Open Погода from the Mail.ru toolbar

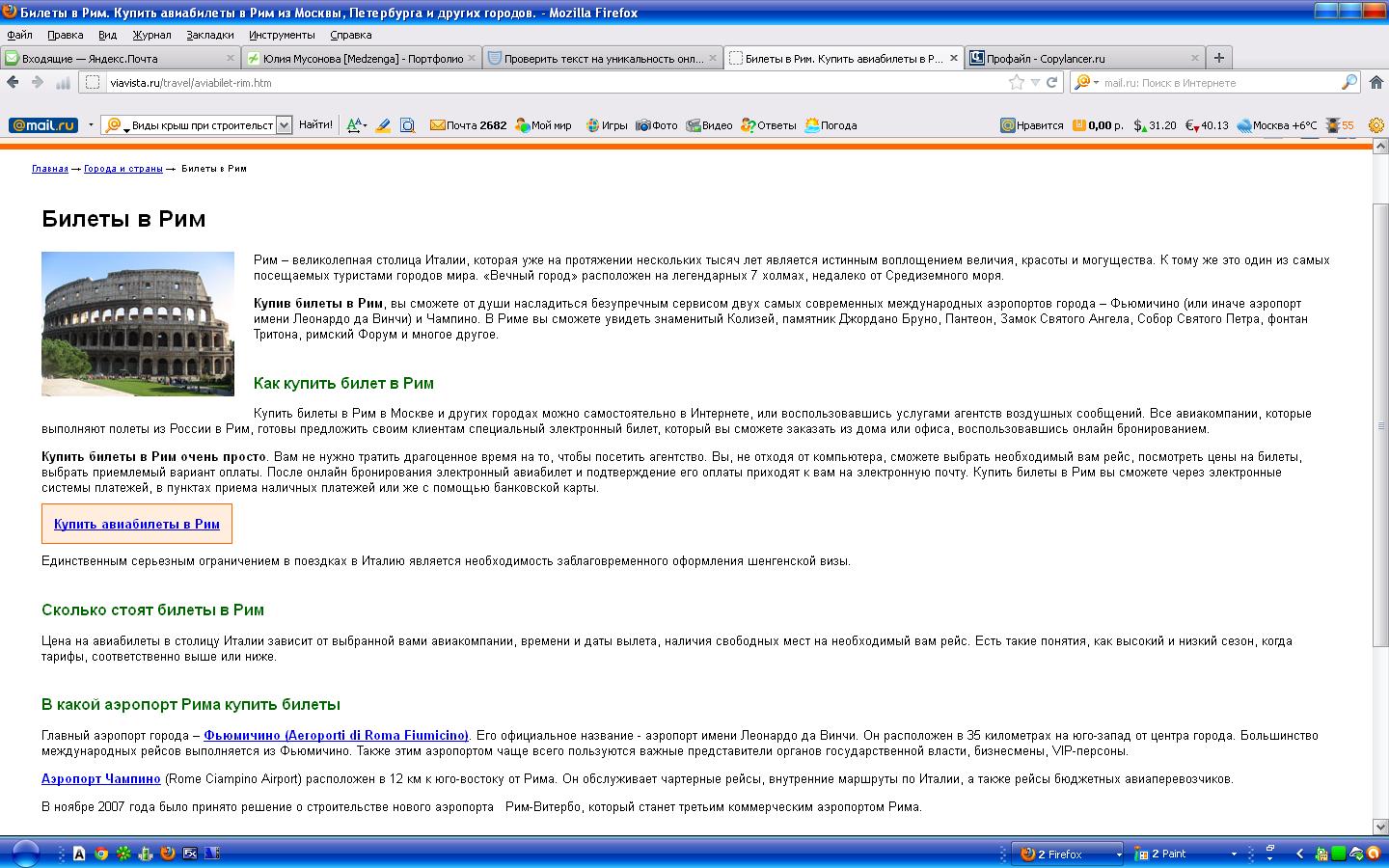point(831,124)
